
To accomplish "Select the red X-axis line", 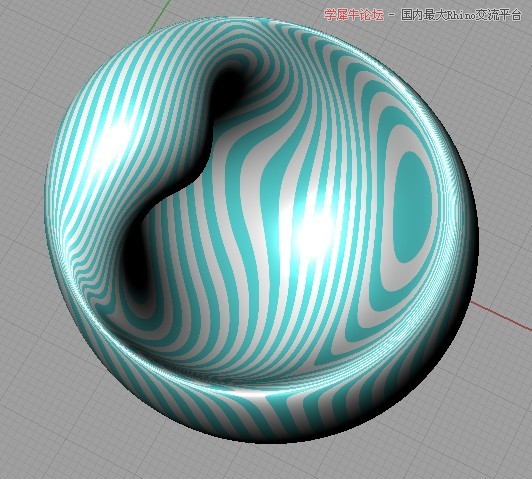I will (x=501, y=315).
